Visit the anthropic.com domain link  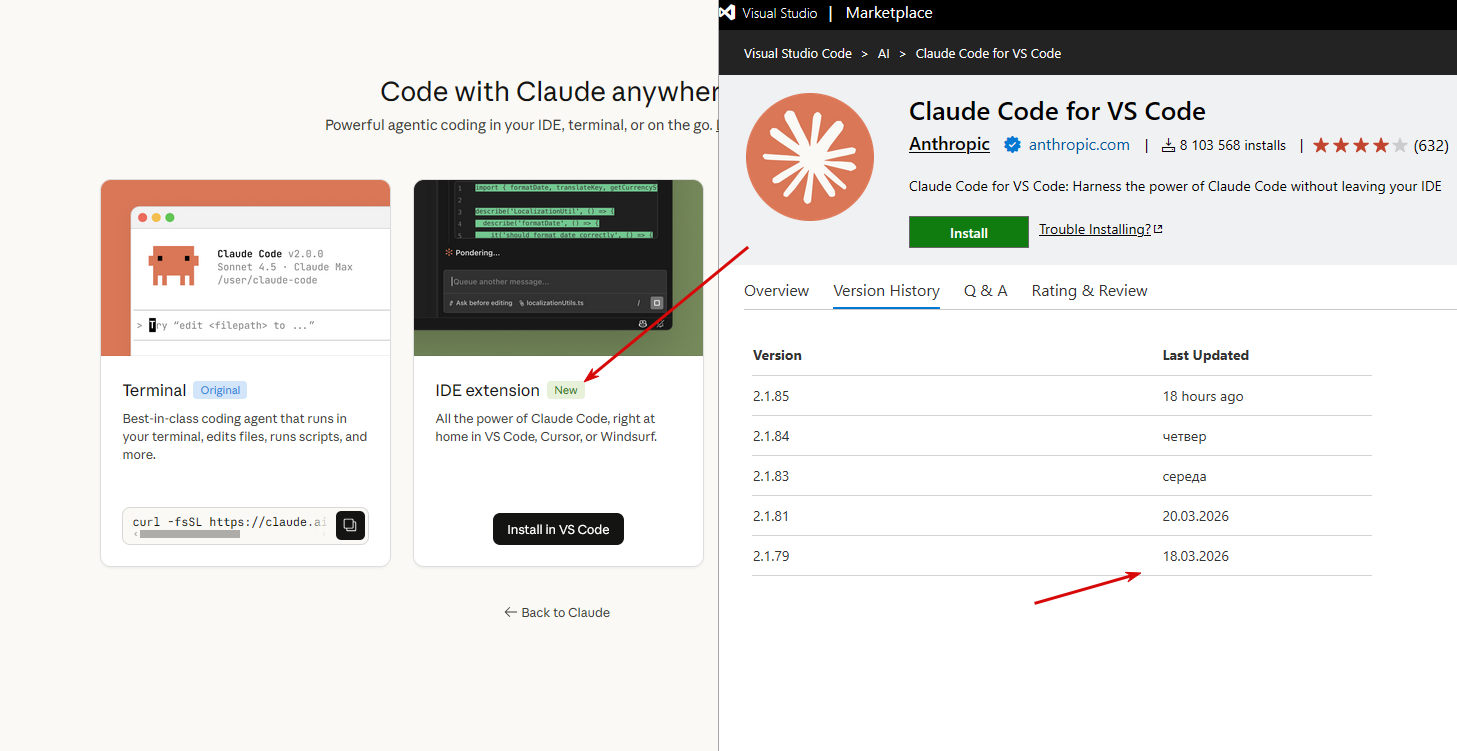(1079, 145)
